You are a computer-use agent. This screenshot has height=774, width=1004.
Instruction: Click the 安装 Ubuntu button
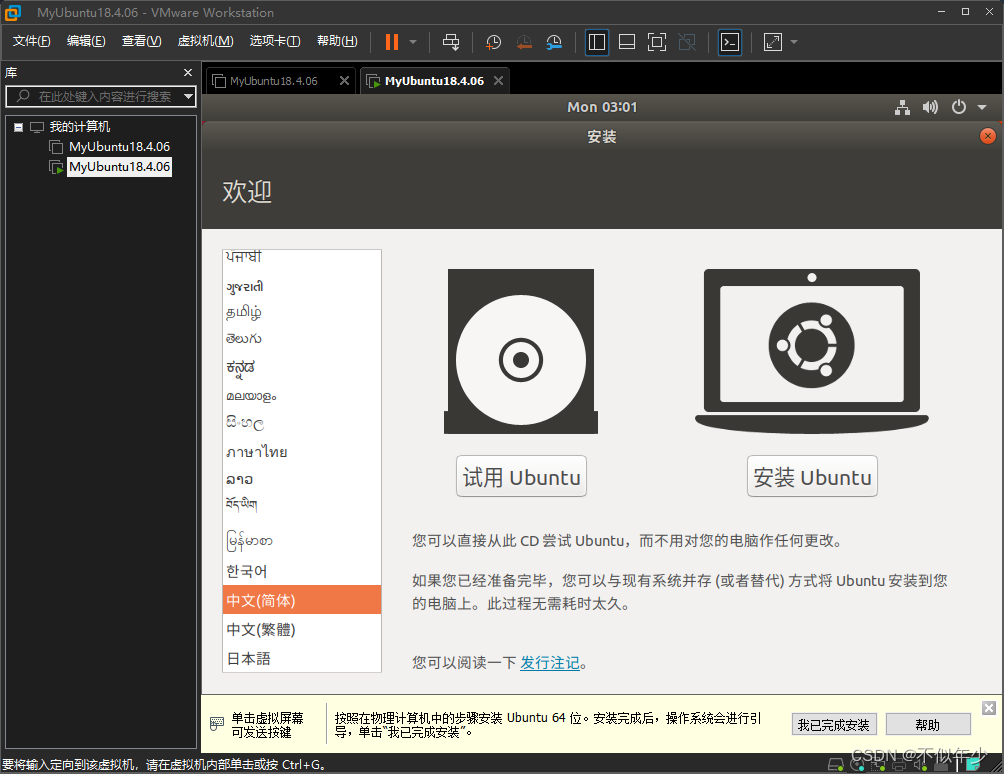812,476
